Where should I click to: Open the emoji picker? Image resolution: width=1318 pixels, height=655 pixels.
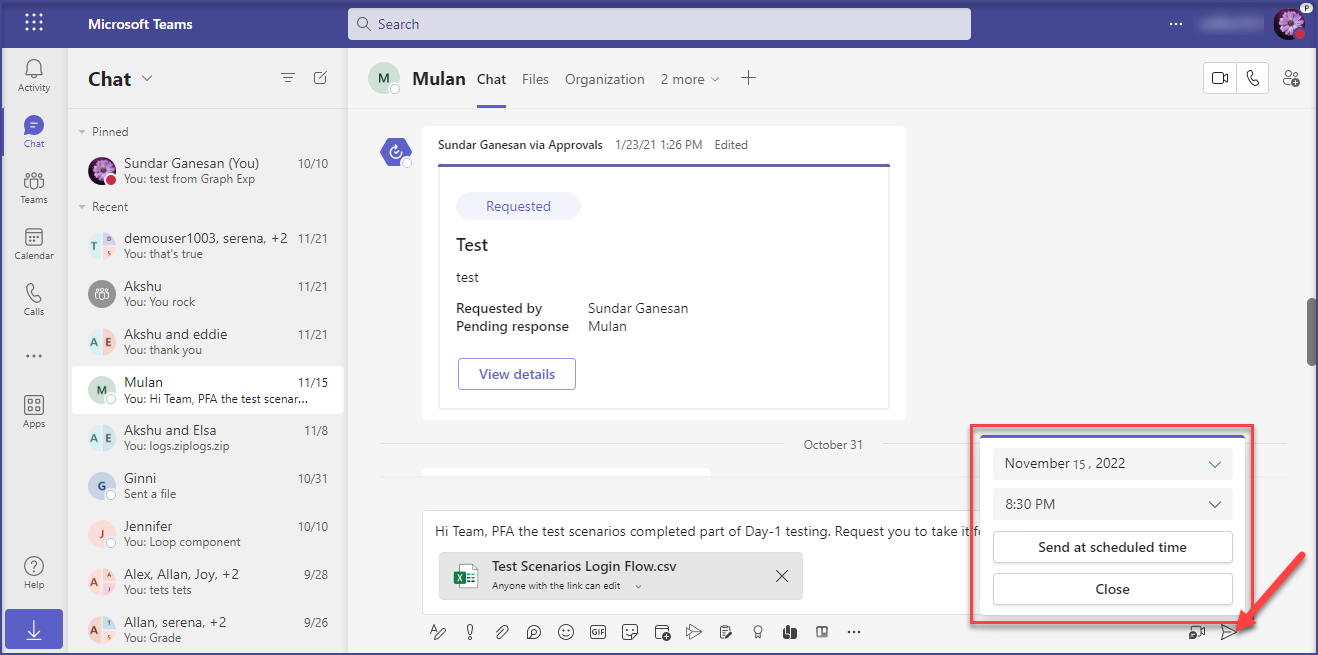566,632
